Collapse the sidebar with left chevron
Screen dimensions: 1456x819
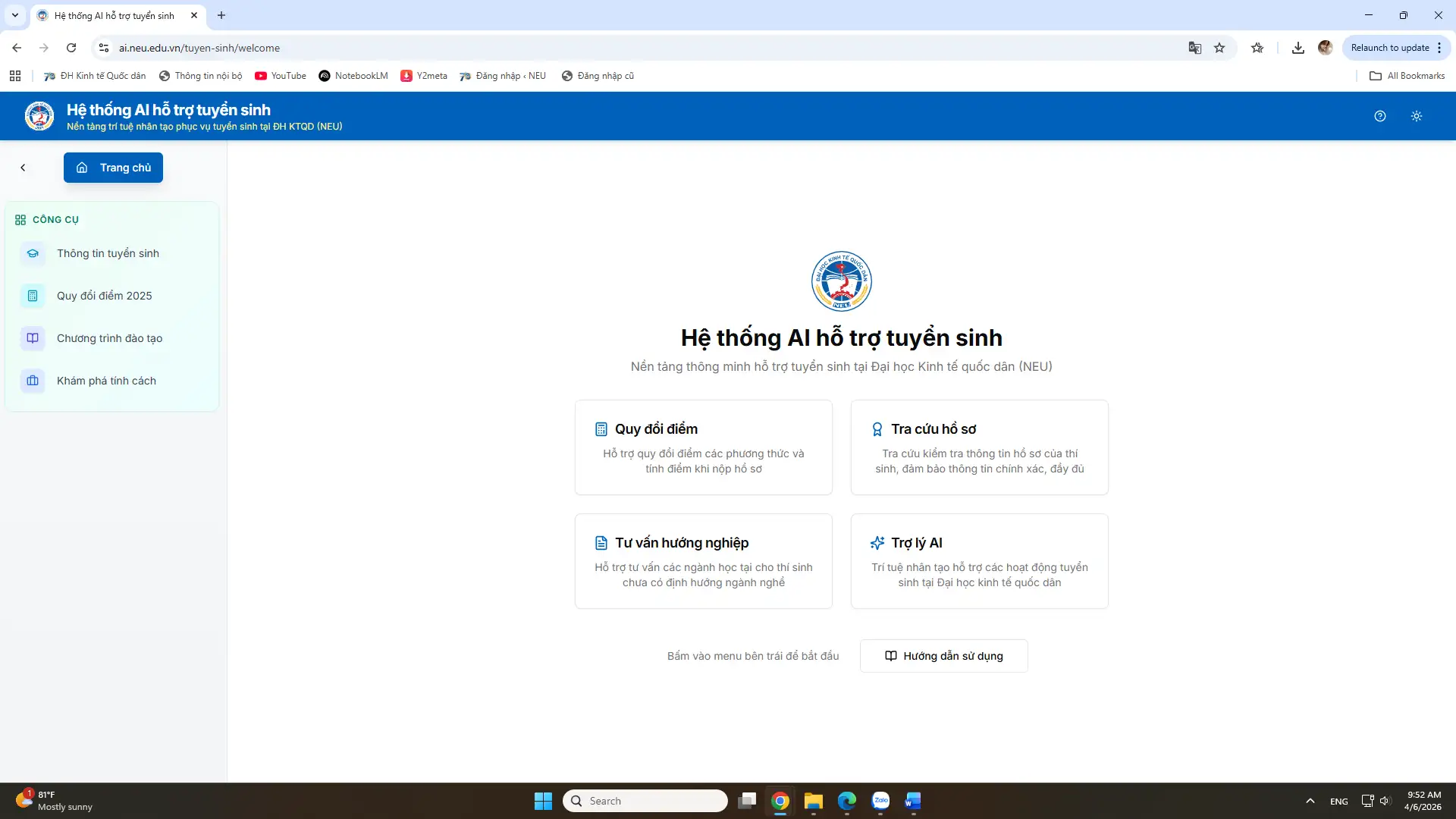pyautogui.click(x=23, y=168)
